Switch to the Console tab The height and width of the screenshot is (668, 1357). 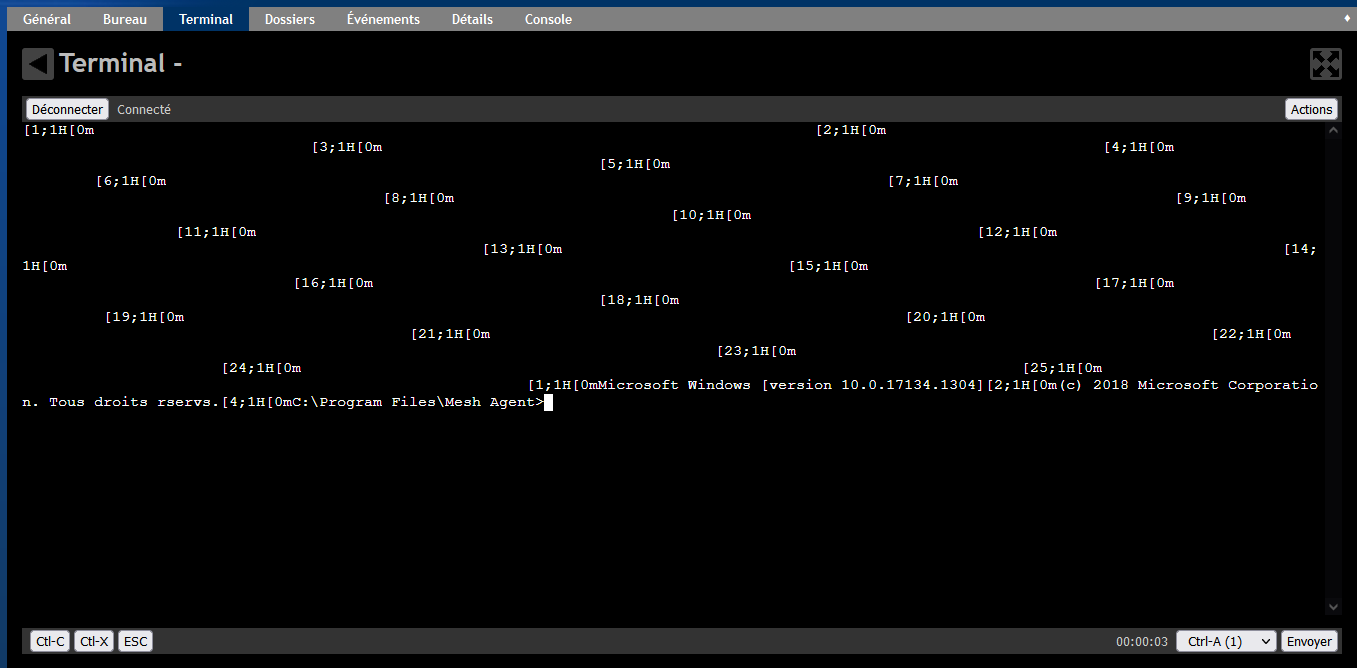click(547, 18)
